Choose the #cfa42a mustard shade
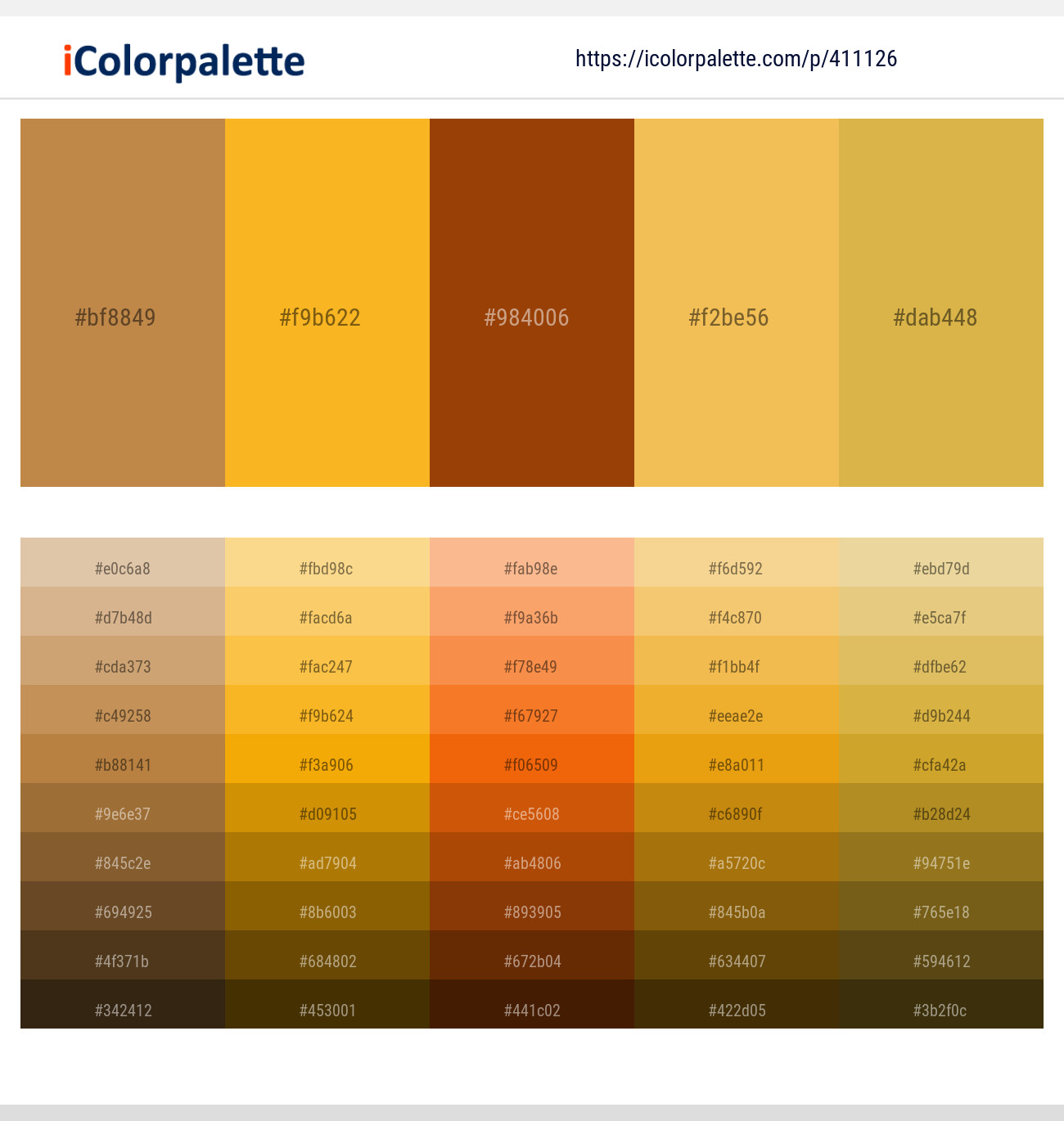Viewport: 1064px width, 1121px height. click(x=941, y=759)
